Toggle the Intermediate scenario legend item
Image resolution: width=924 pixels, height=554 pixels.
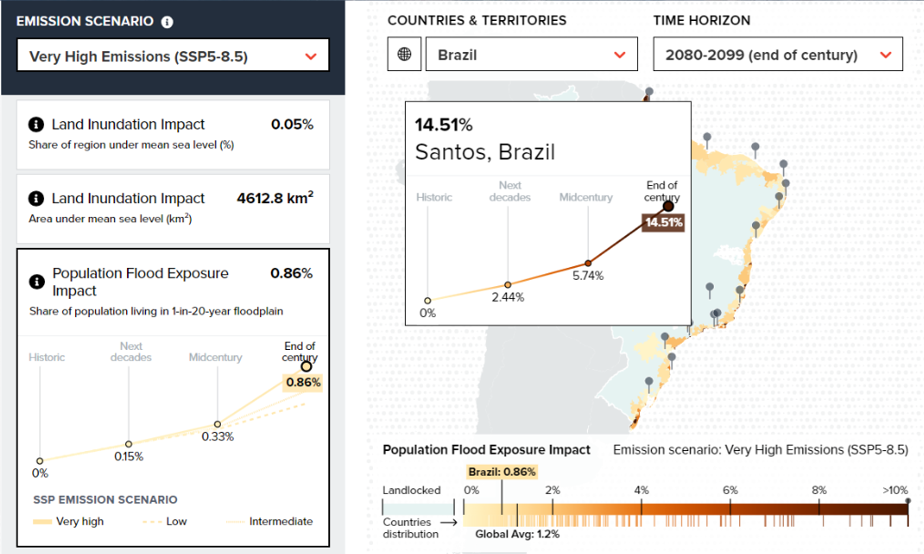(269, 522)
